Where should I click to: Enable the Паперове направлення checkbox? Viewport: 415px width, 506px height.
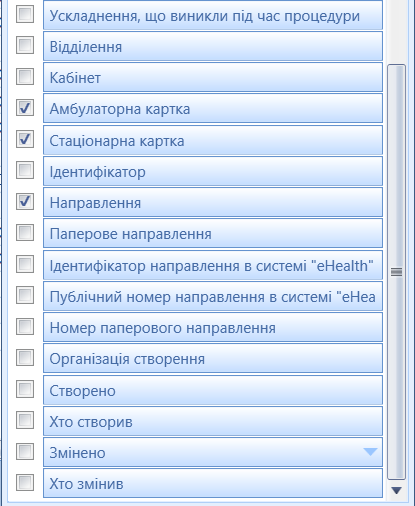[x=25, y=233]
